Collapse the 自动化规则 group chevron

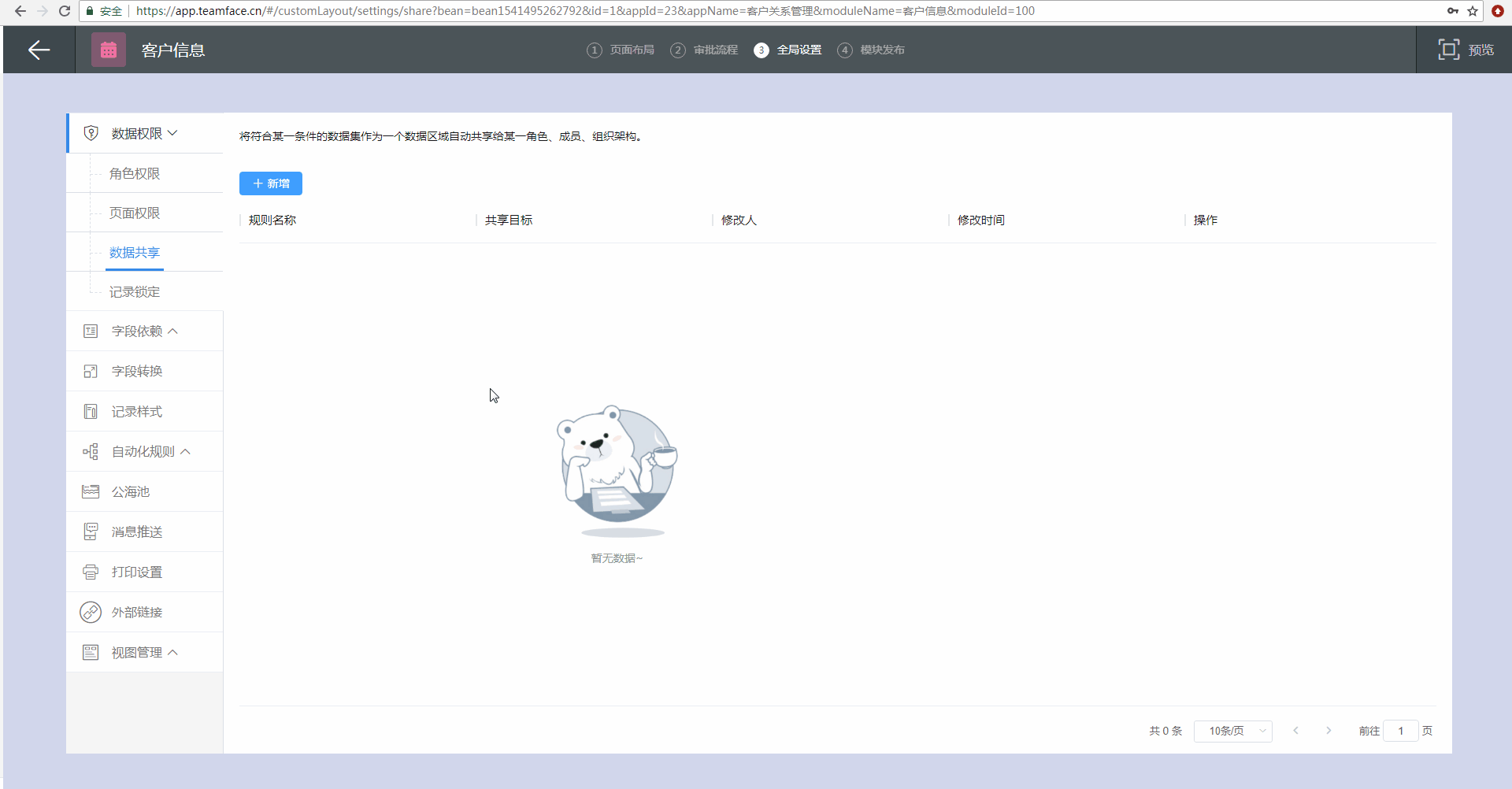186,451
